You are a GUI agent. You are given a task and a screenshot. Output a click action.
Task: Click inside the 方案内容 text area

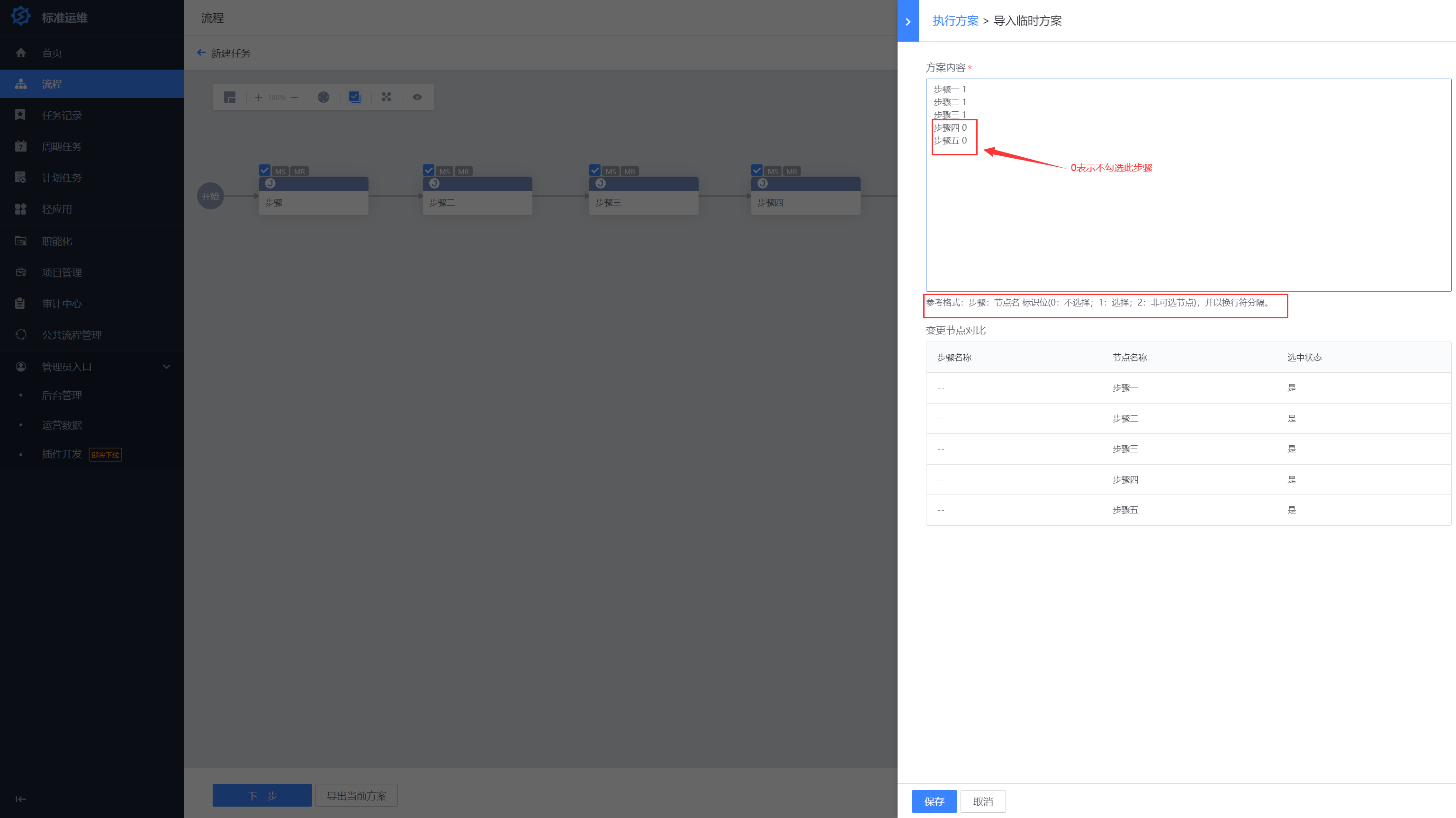[x=1188, y=185]
